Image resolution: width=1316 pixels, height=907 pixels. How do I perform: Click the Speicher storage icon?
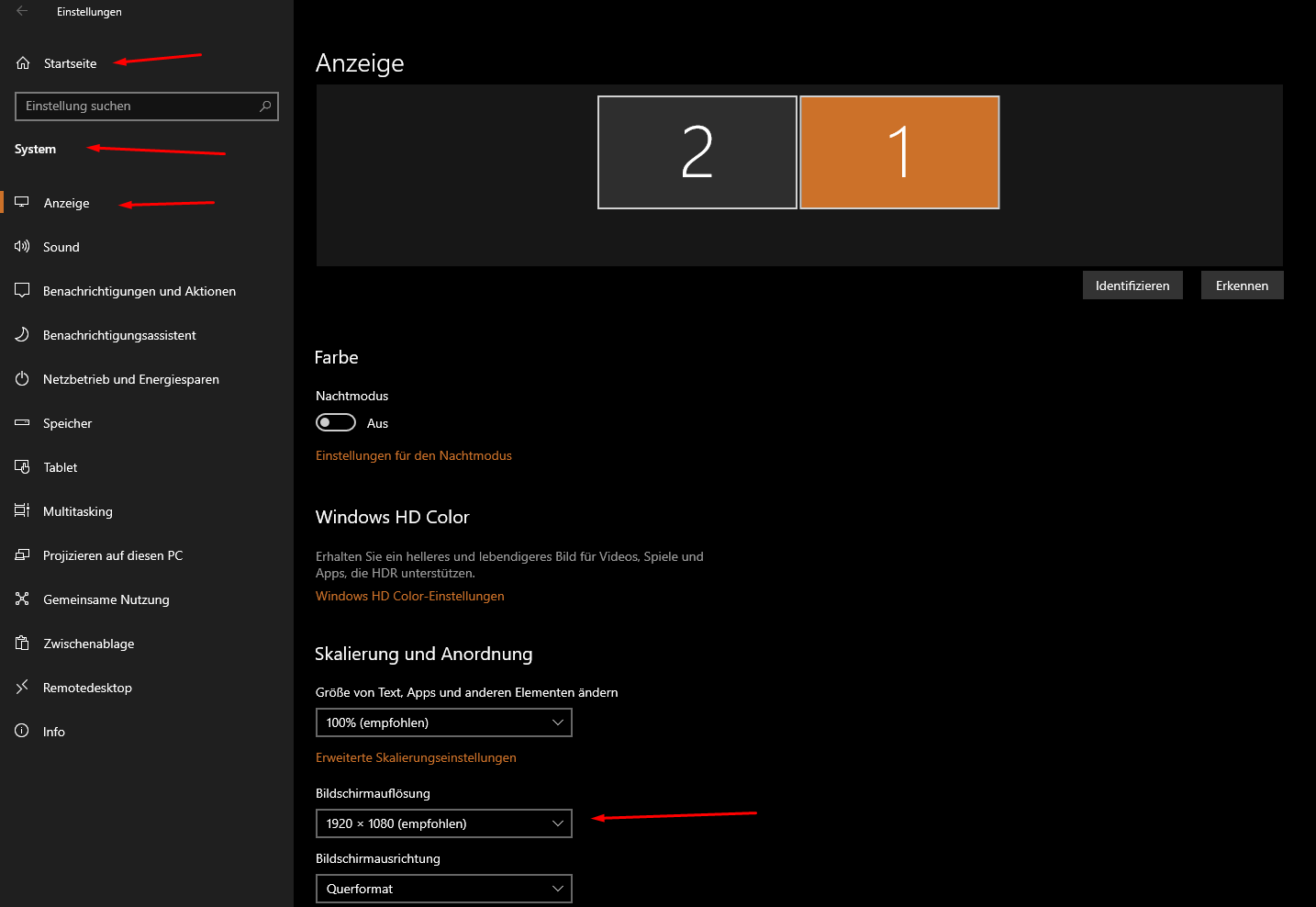pyautogui.click(x=22, y=422)
